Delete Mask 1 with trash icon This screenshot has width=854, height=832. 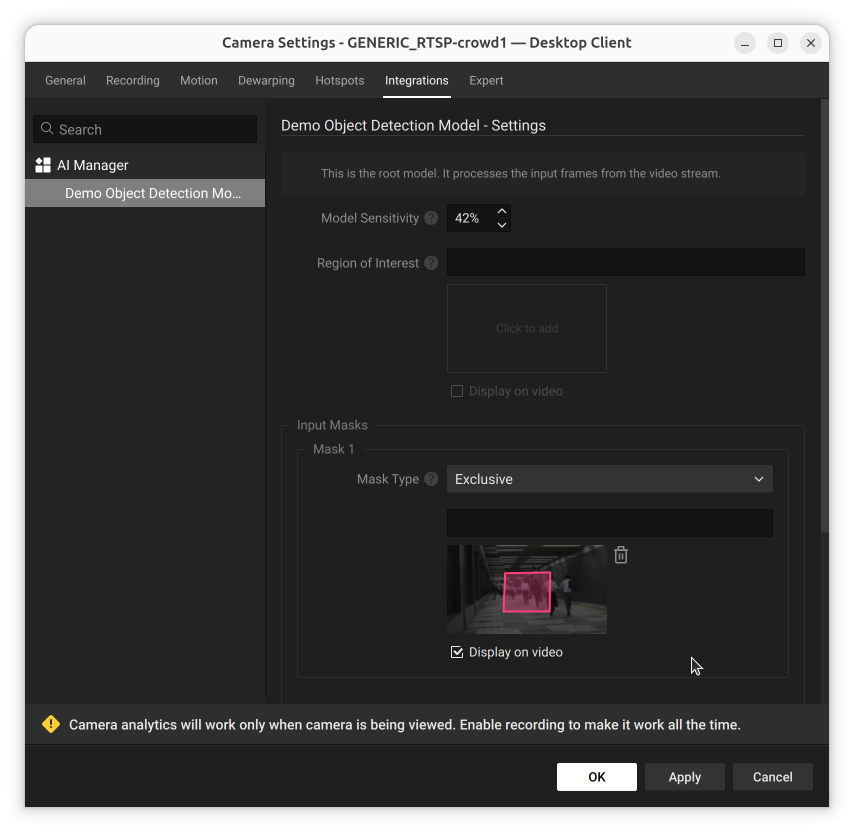pos(621,555)
